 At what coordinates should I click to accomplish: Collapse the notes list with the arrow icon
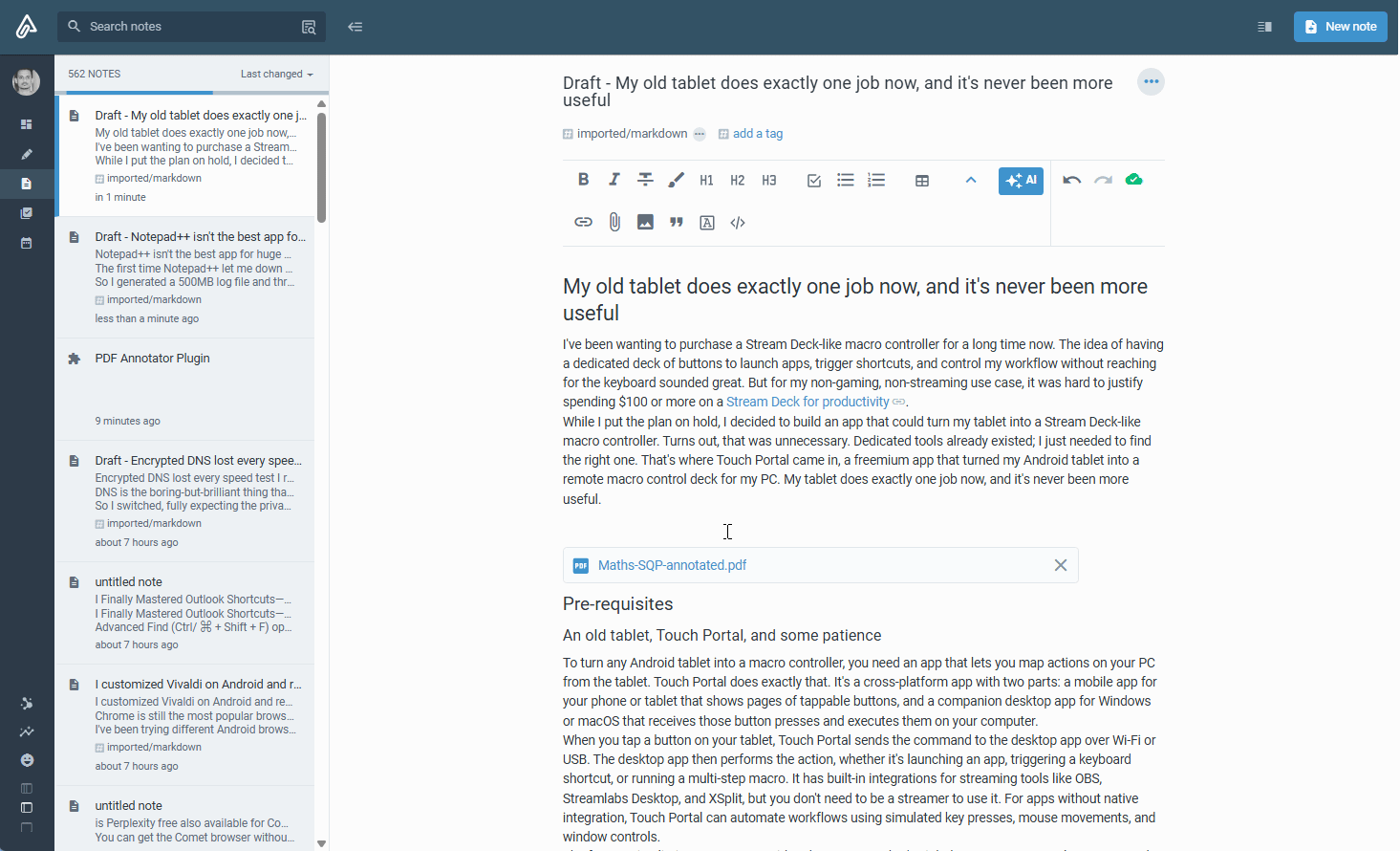click(355, 27)
